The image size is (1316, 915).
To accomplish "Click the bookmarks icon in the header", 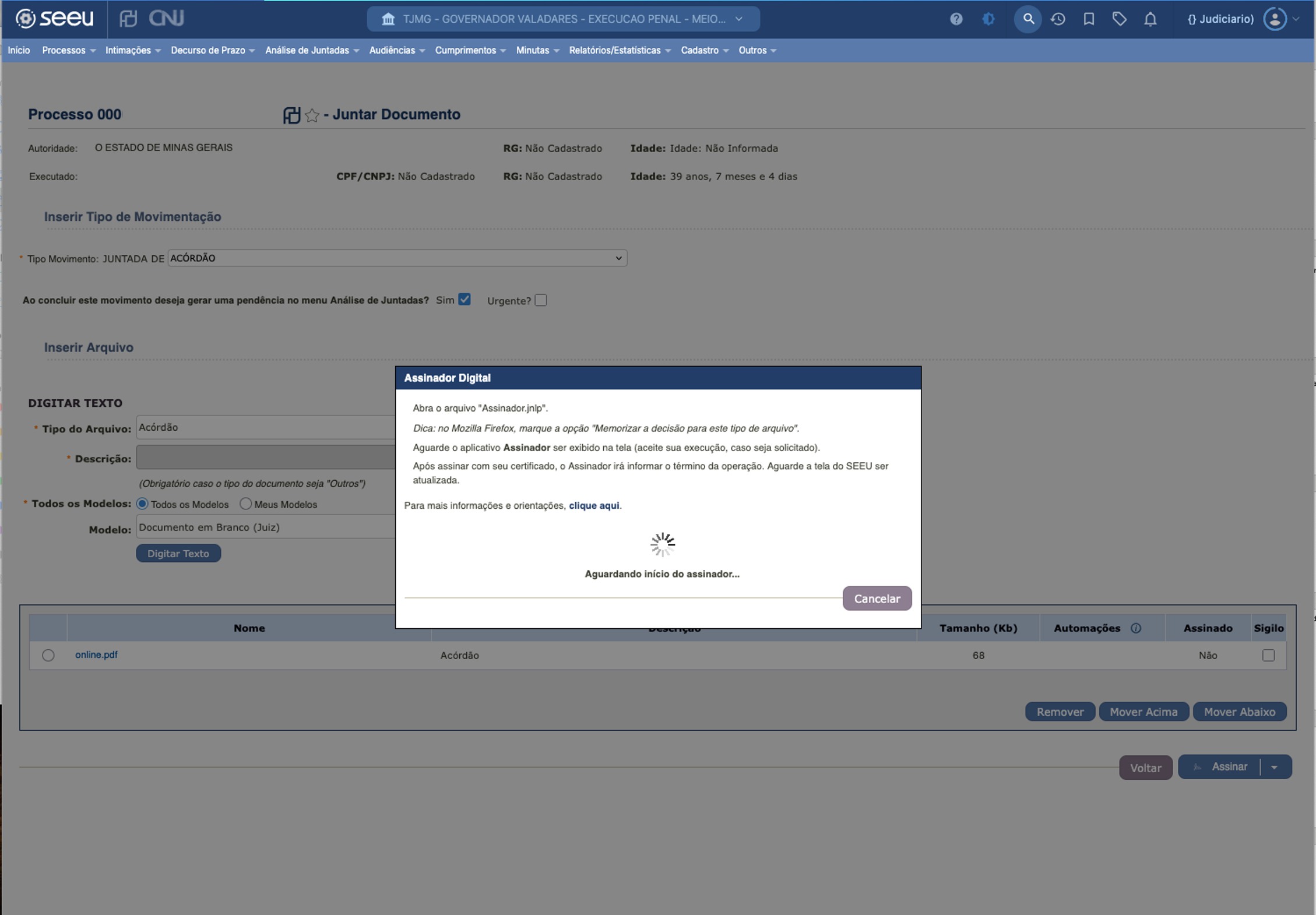I will click(x=1089, y=19).
